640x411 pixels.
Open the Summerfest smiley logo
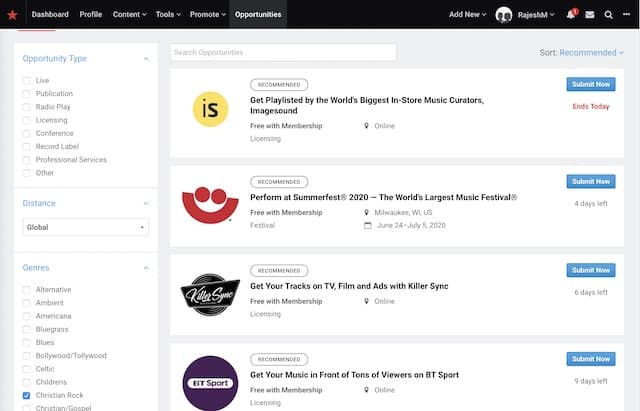pos(210,205)
